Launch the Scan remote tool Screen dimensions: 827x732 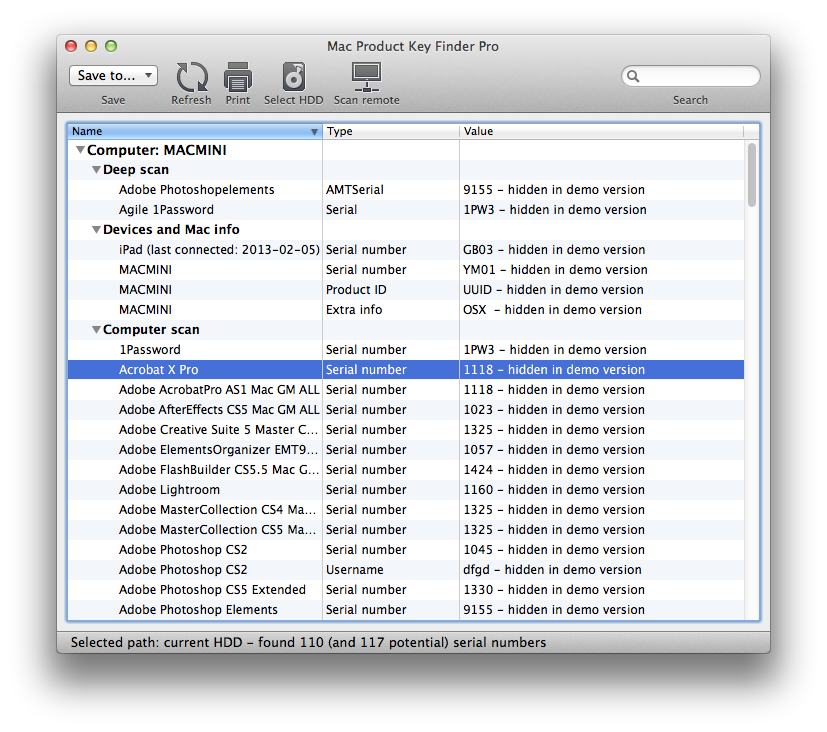(x=366, y=77)
